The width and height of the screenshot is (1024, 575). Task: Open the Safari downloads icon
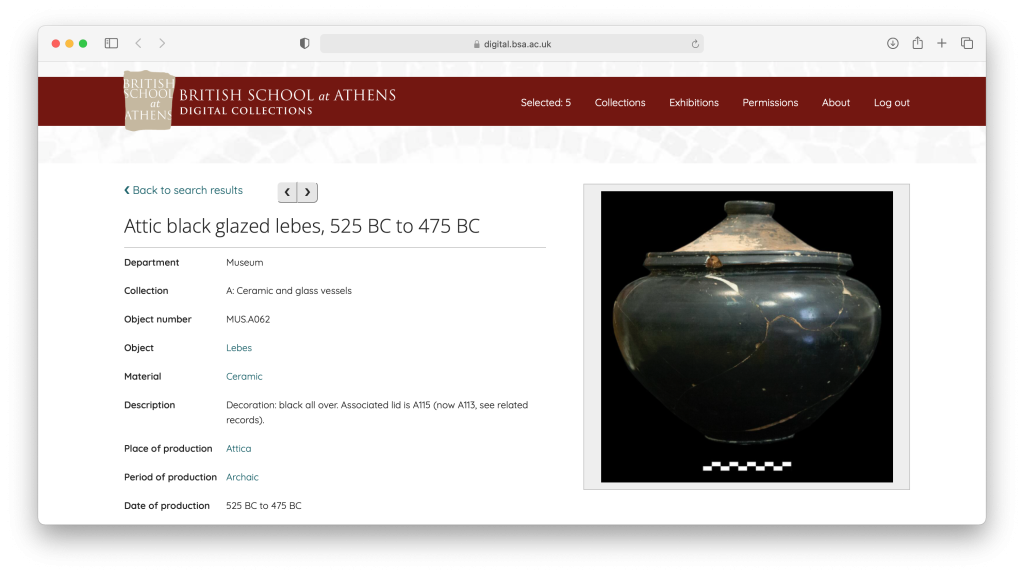point(893,43)
